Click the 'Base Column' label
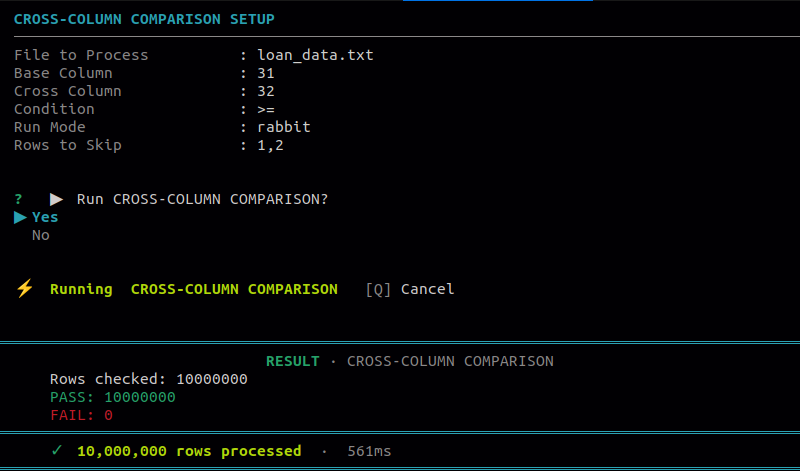800x471 pixels. [63, 73]
